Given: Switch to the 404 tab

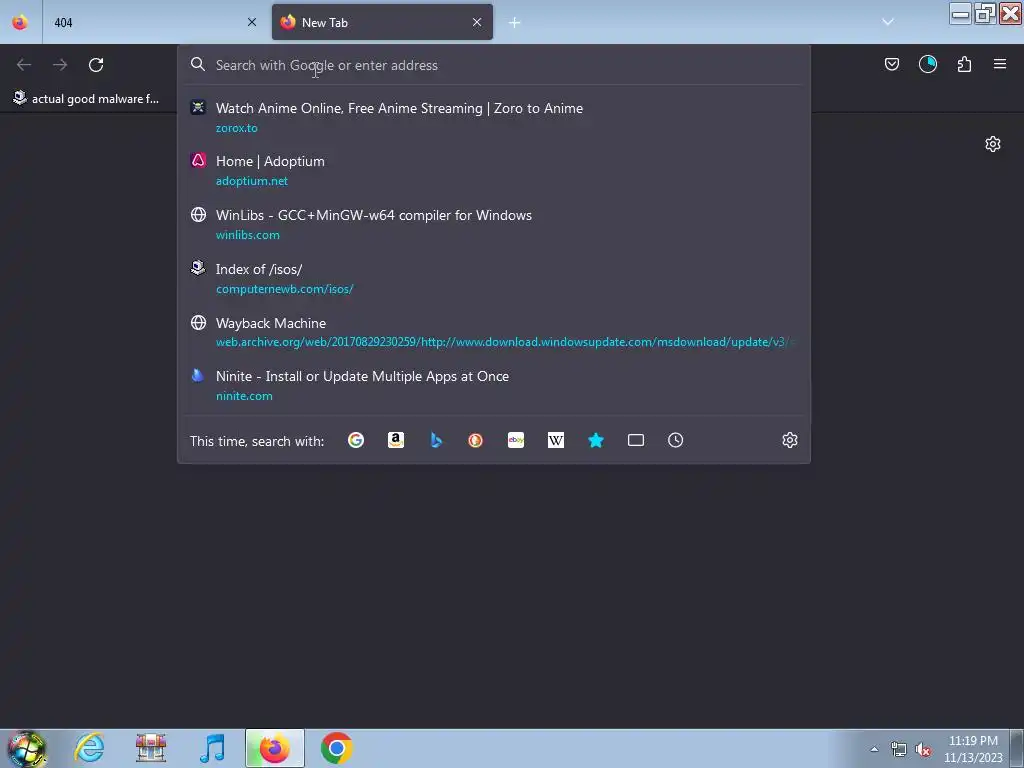Looking at the screenshot, I should click(x=153, y=22).
